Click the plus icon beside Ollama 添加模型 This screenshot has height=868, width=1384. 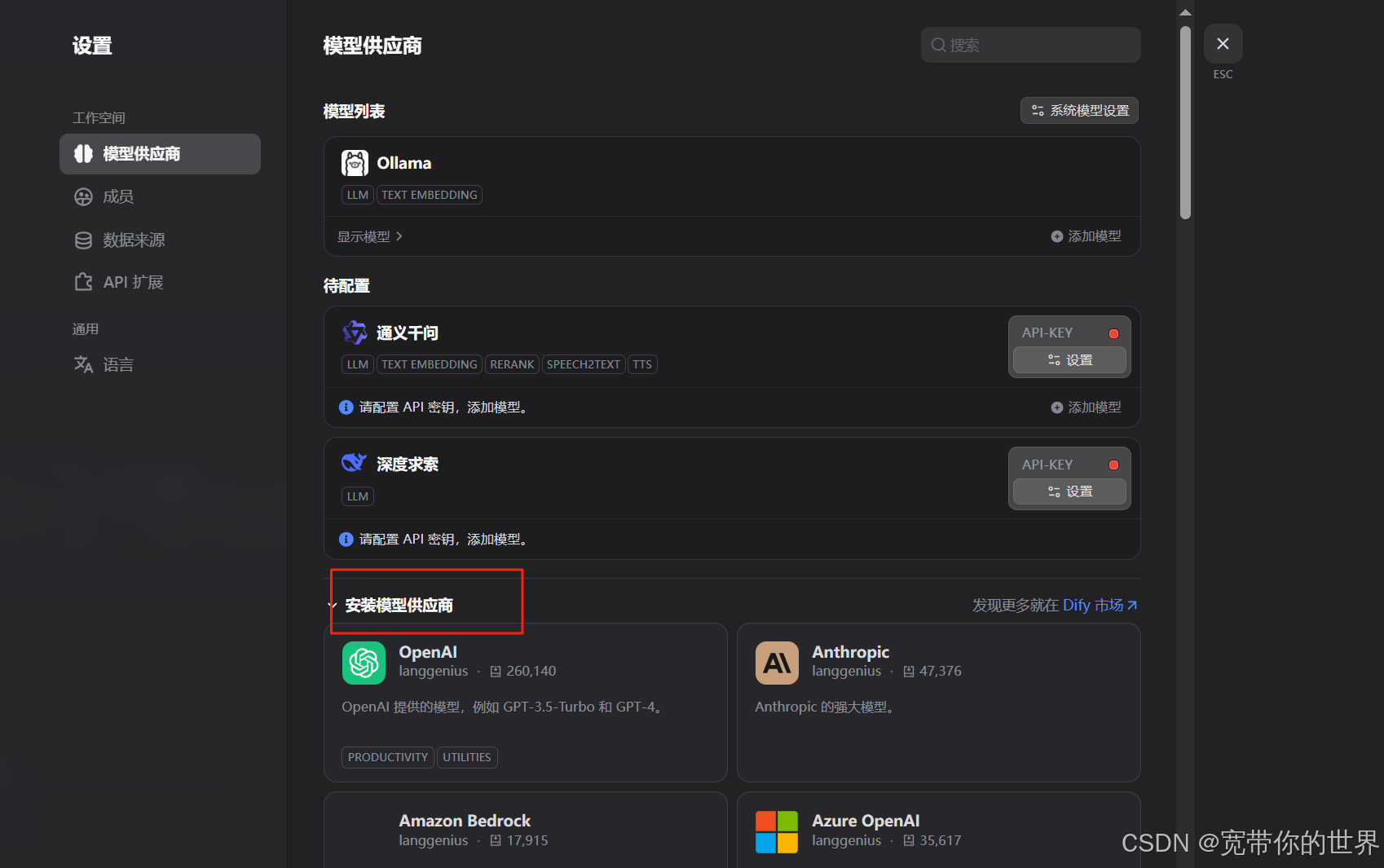[1057, 236]
